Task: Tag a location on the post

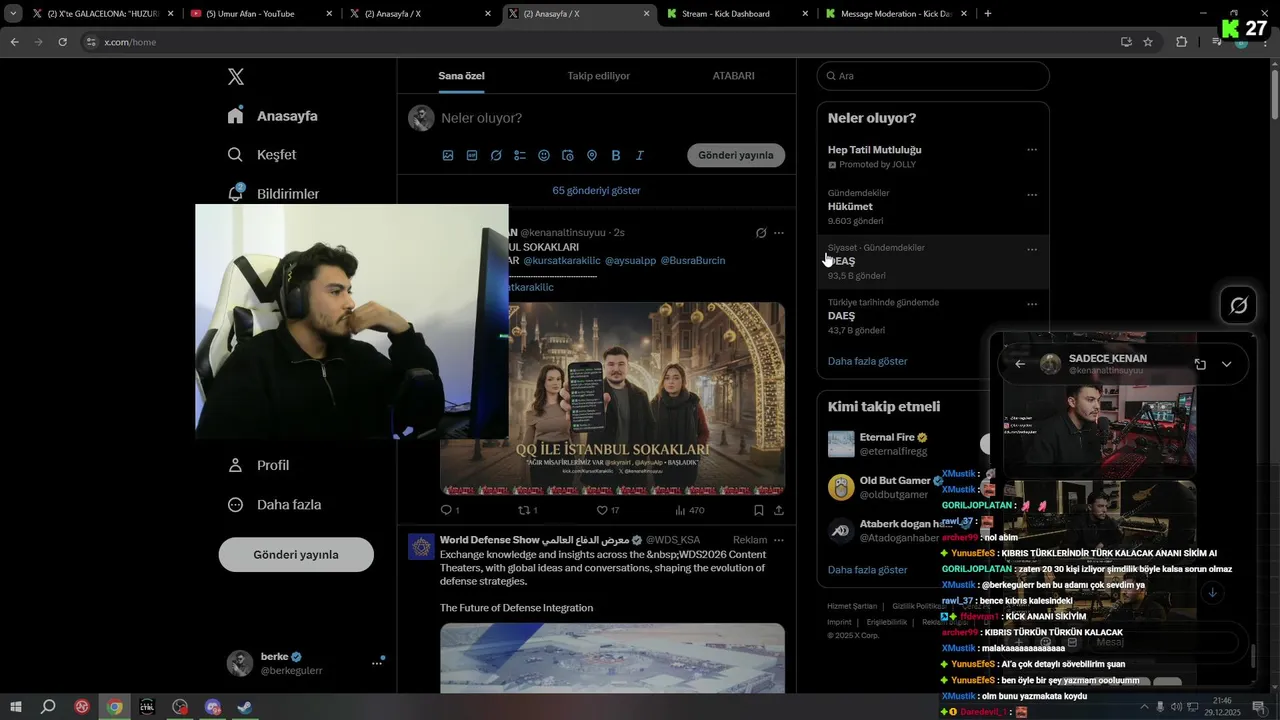Action: click(592, 155)
